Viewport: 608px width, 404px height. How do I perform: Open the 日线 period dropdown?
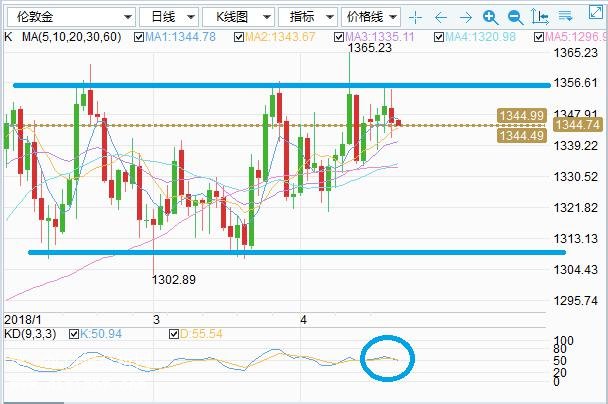point(169,17)
